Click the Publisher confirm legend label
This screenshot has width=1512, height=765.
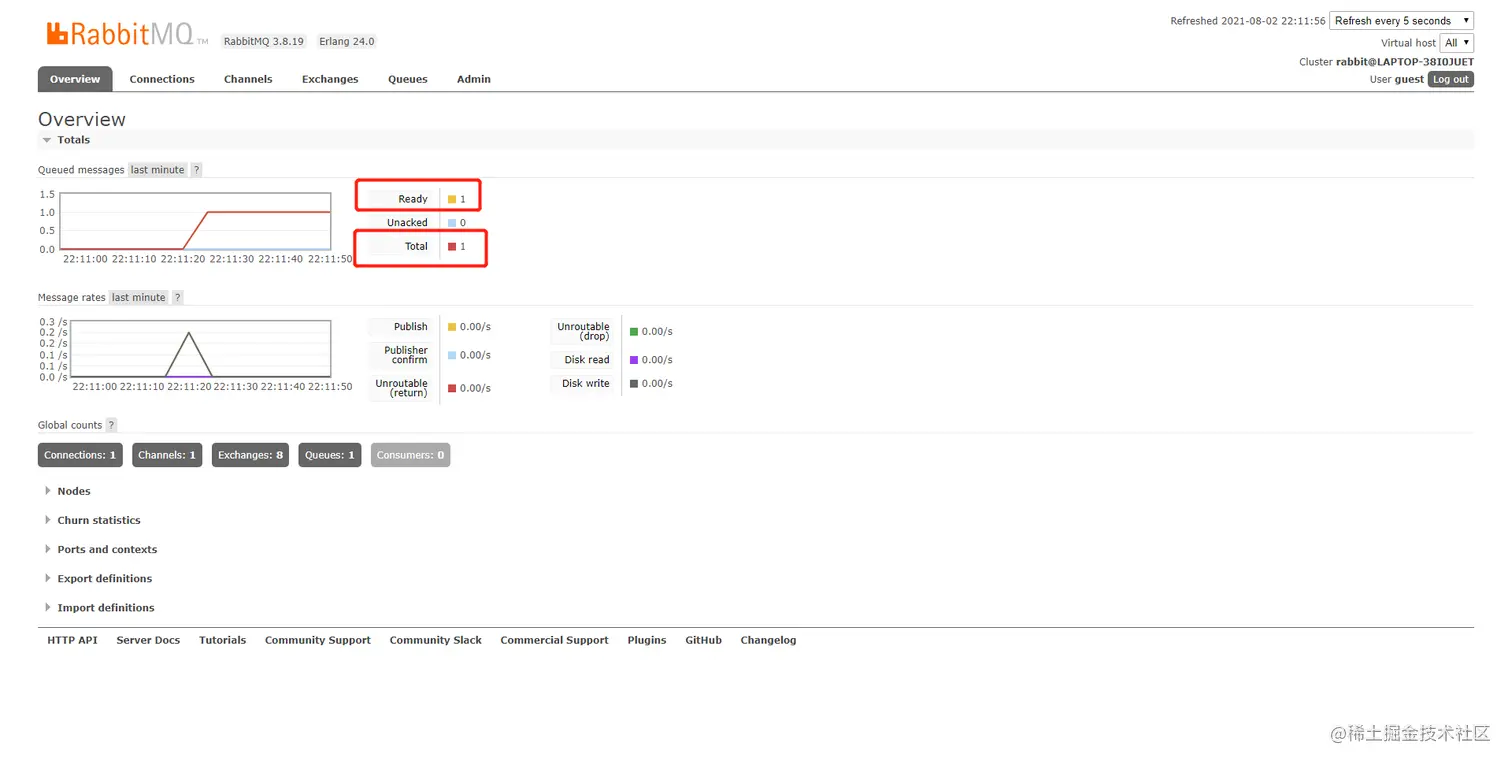(x=406, y=355)
